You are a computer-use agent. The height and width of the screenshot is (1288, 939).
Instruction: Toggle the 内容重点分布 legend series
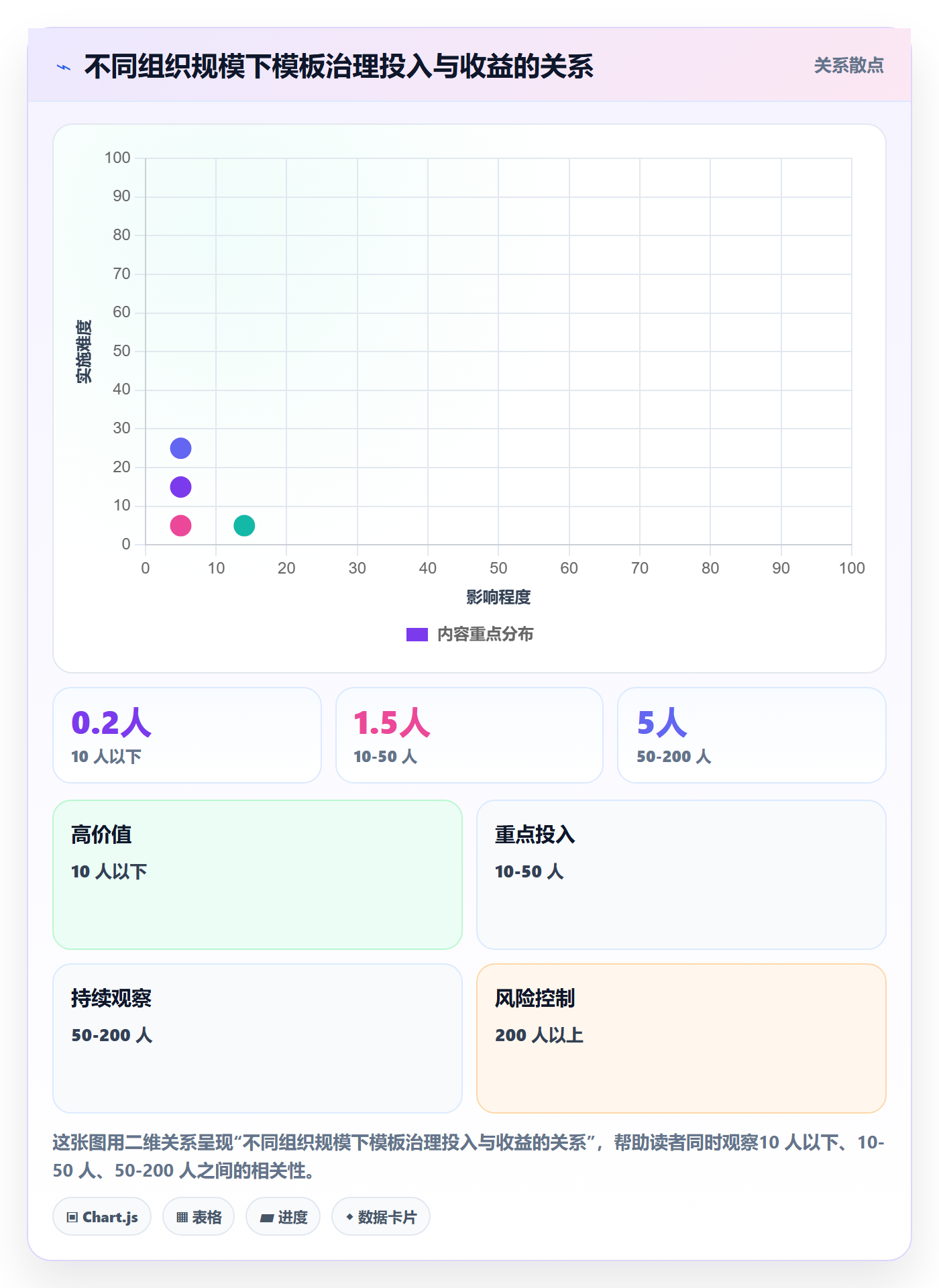(x=469, y=634)
